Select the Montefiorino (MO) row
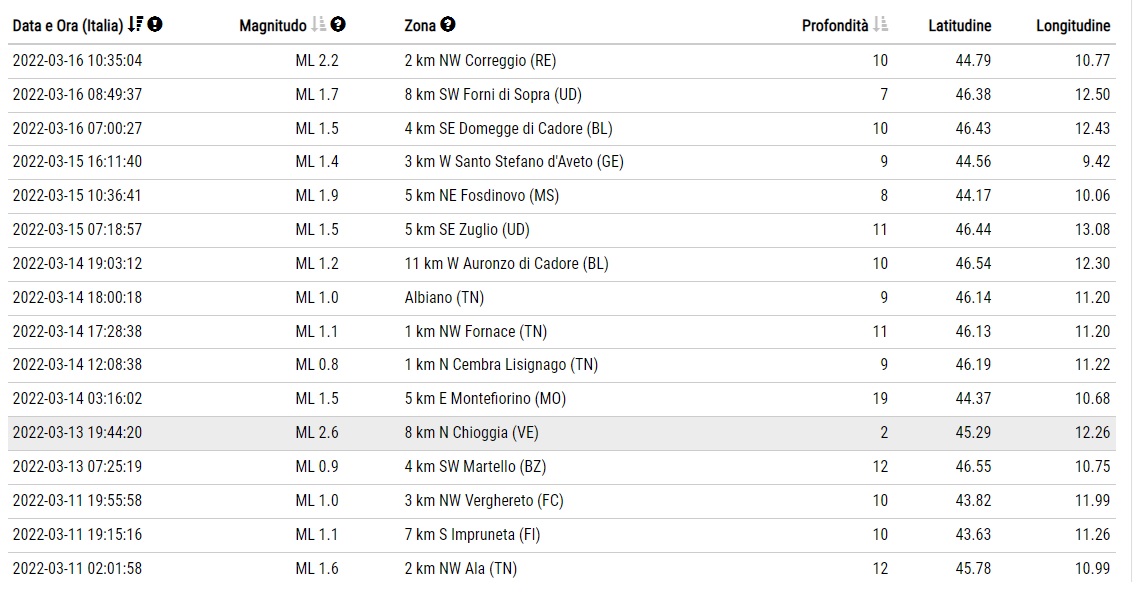The height and width of the screenshot is (594, 1139). [562, 399]
